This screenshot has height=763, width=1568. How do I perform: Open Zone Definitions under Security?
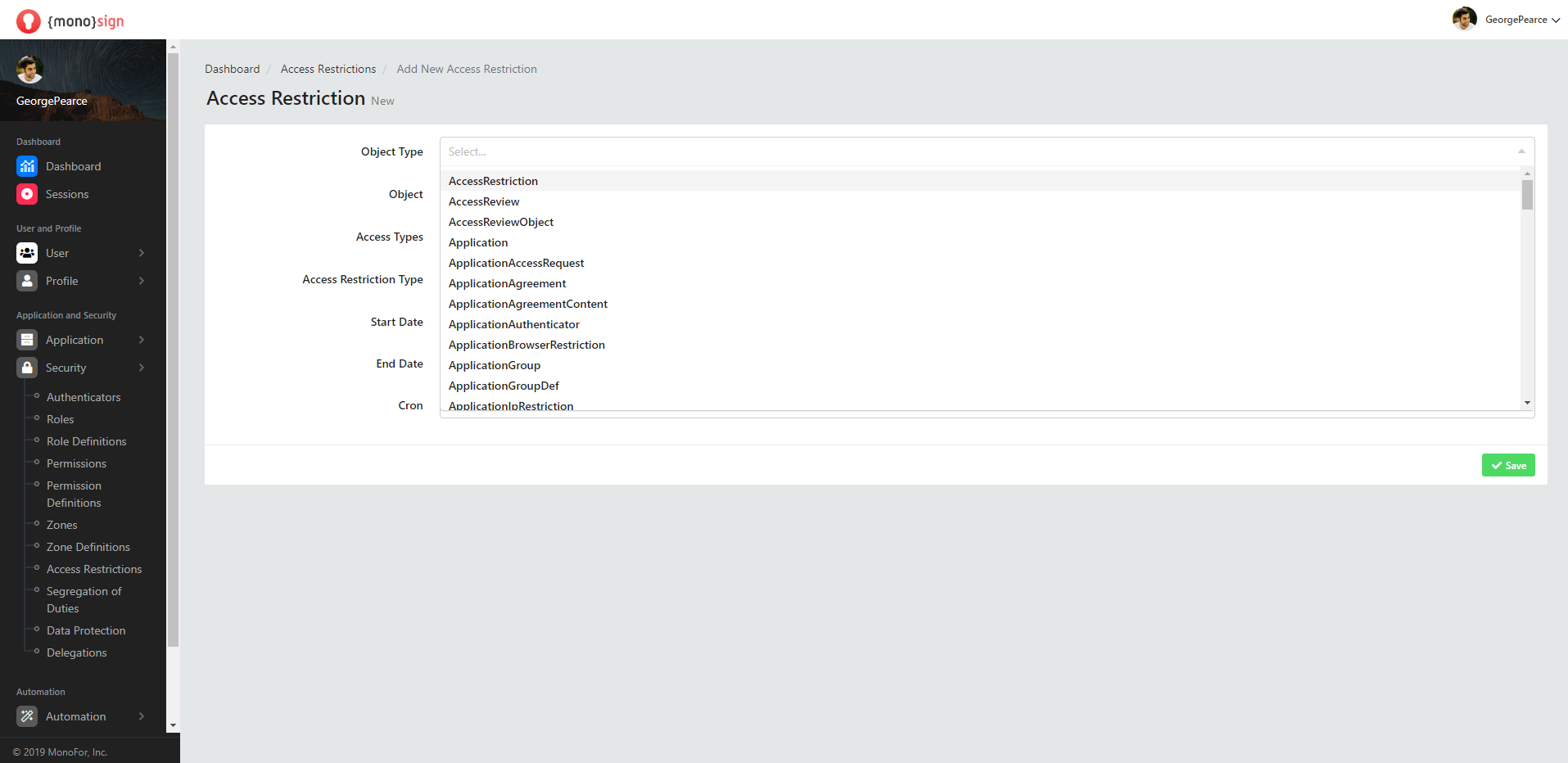[88, 547]
